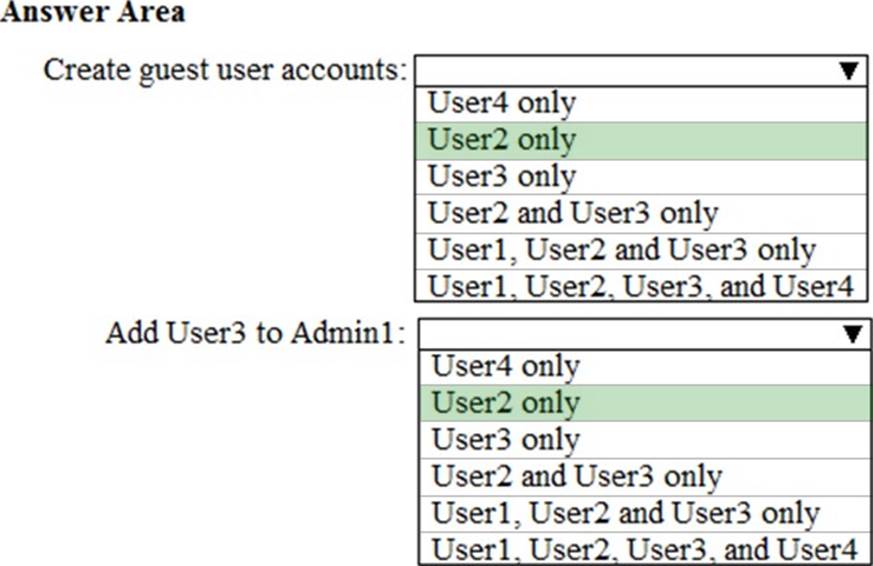The width and height of the screenshot is (873, 566).
Task: Select 'User4 only' under Create guest user accounts
Action: pos(502,104)
